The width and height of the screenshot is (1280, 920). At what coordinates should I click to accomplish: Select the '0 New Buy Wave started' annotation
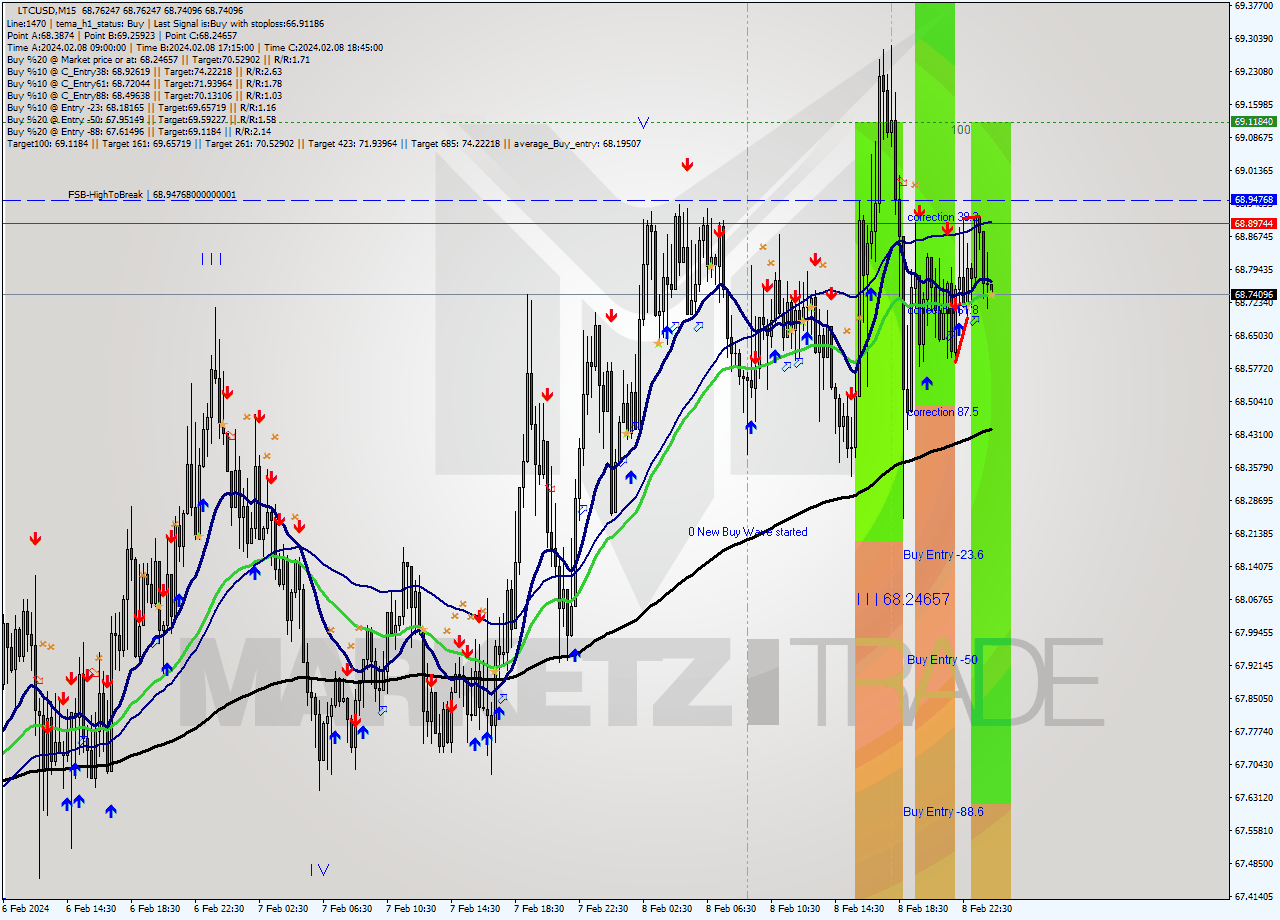pos(747,532)
